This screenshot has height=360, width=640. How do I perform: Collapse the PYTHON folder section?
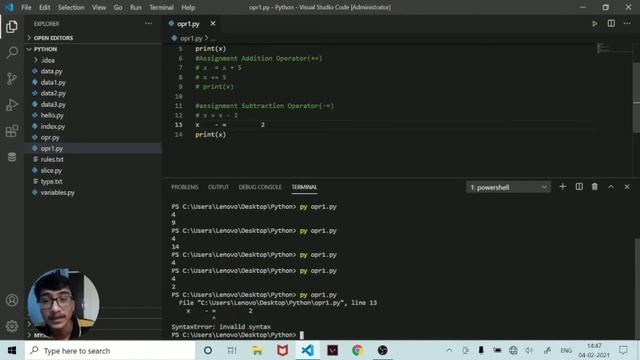coord(93,49)
